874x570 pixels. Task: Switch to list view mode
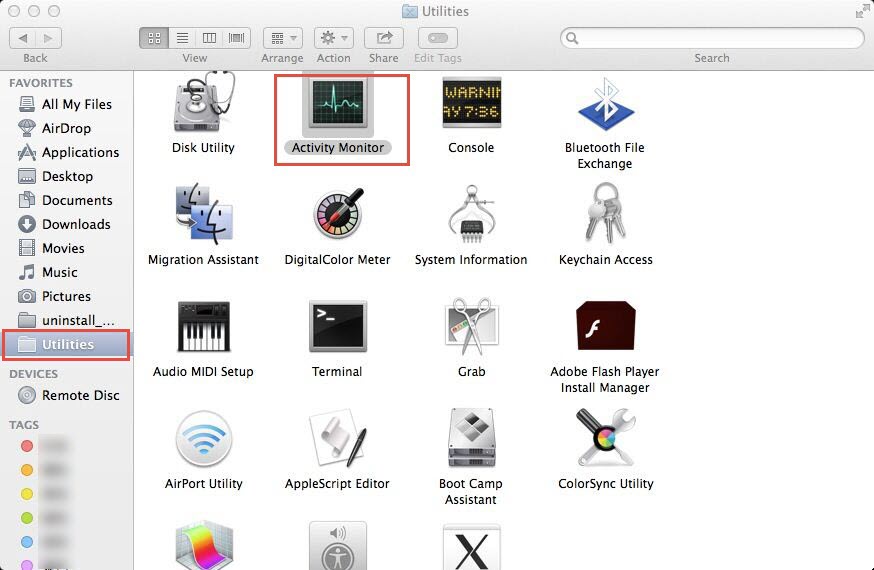(x=182, y=38)
